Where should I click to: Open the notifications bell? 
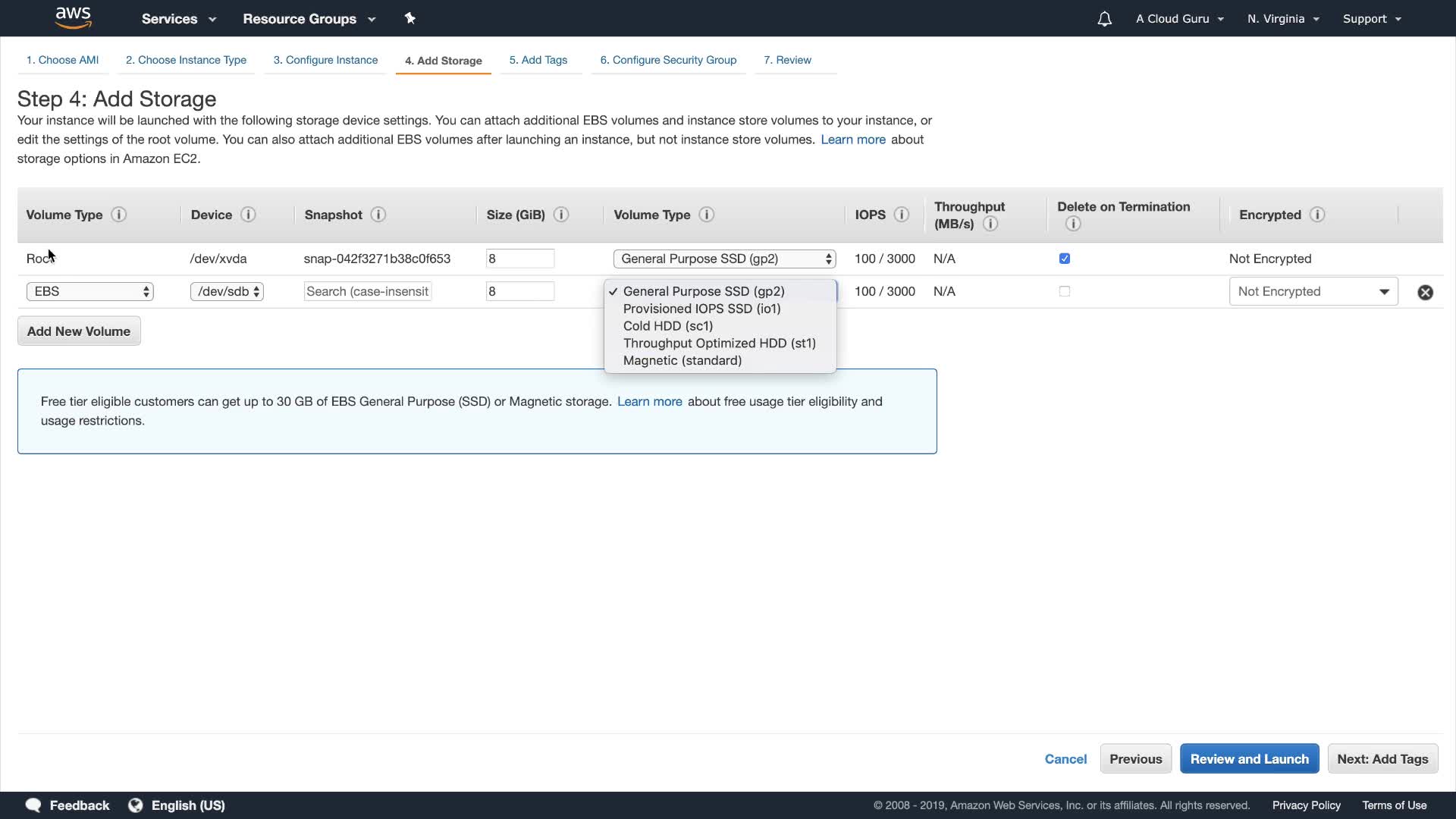point(1104,19)
